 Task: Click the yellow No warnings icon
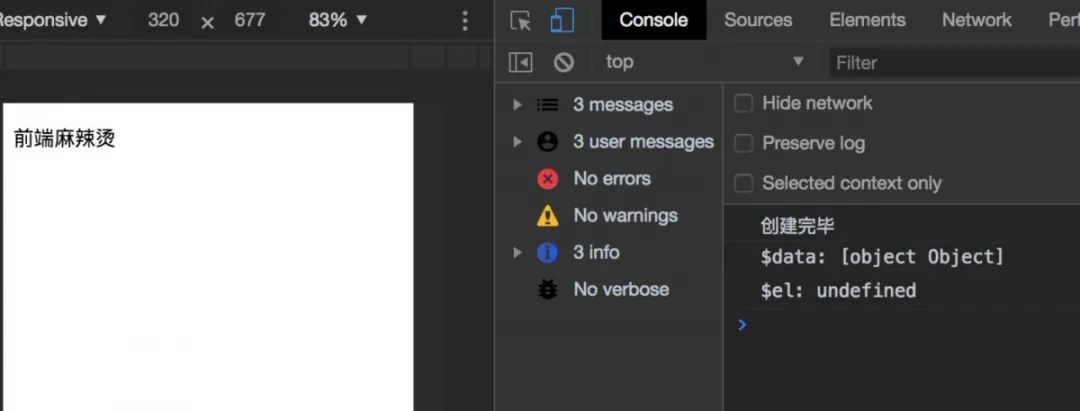tap(548, 216)
